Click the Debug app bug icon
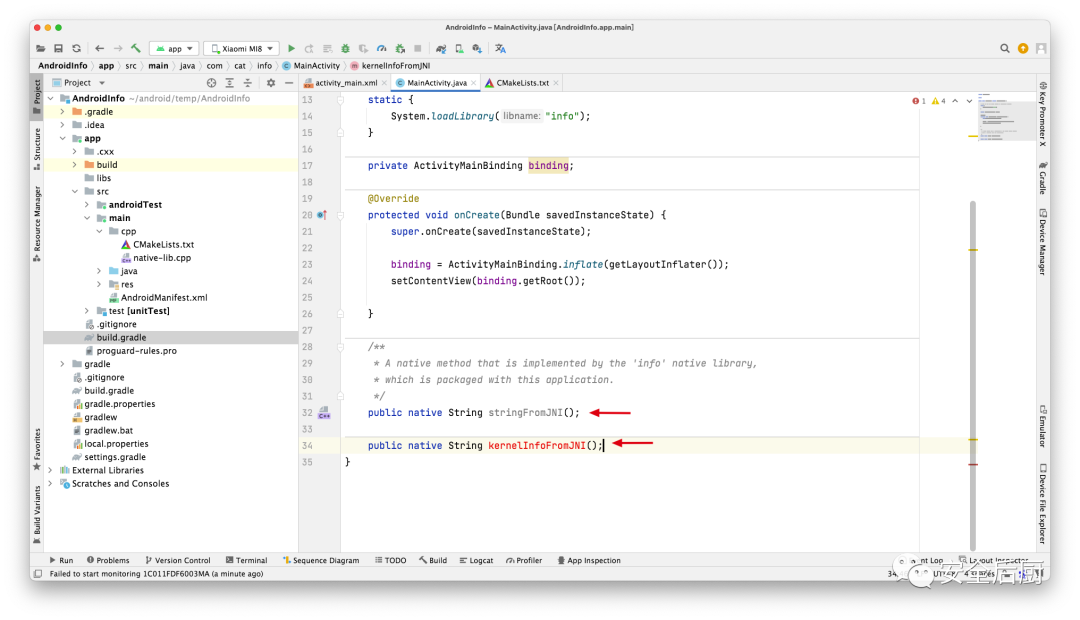The image size is (1080, 620). click(345, 48)
